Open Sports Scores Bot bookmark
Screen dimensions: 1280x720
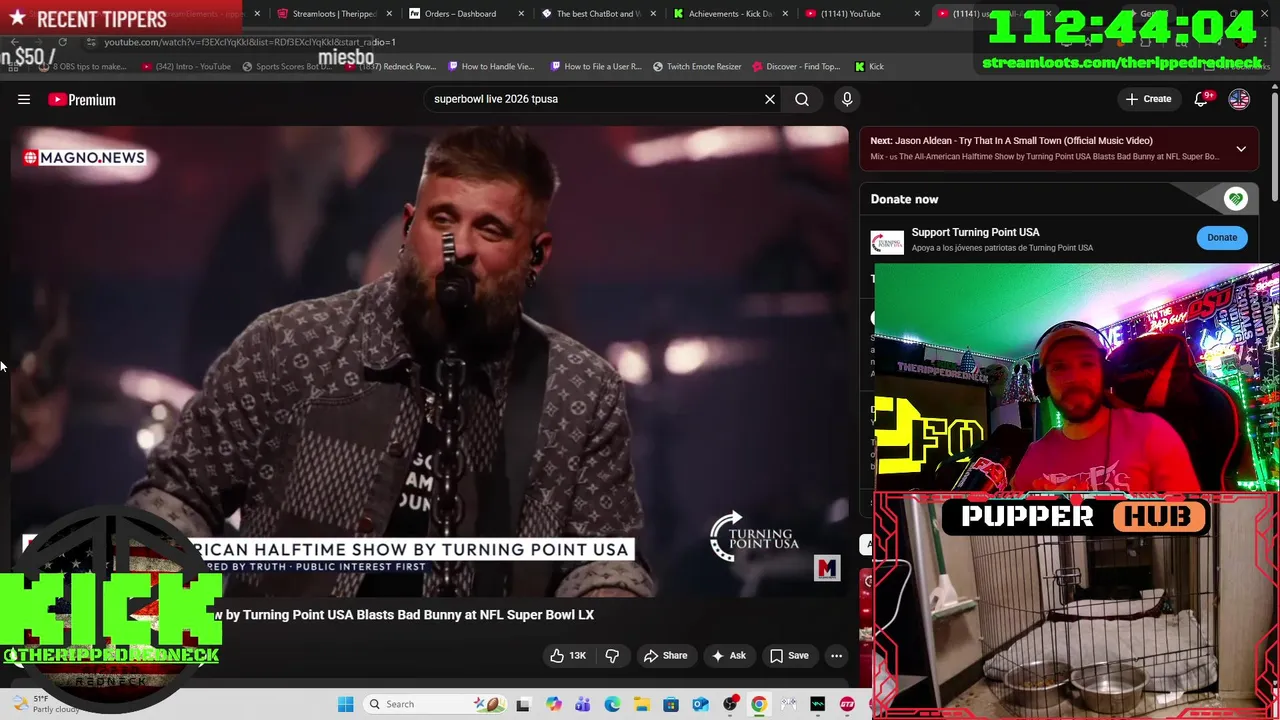click(285, 66)
